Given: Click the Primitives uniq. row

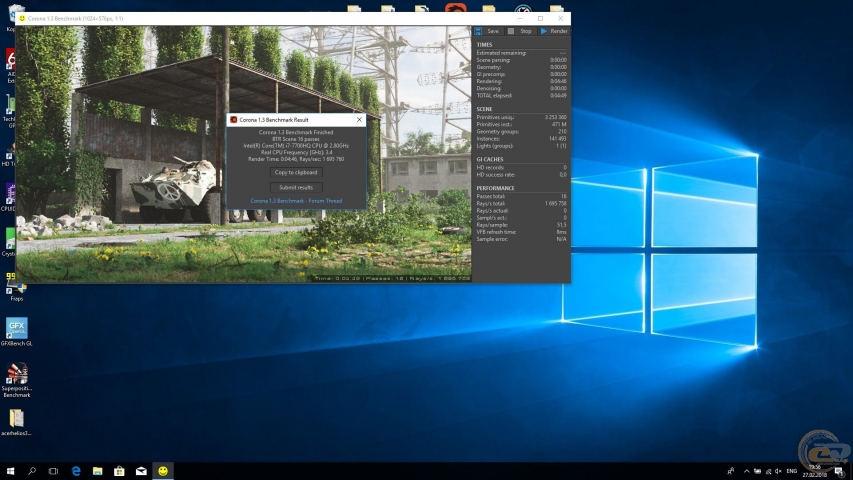Looking at the screenshot, I should [521, 117].
